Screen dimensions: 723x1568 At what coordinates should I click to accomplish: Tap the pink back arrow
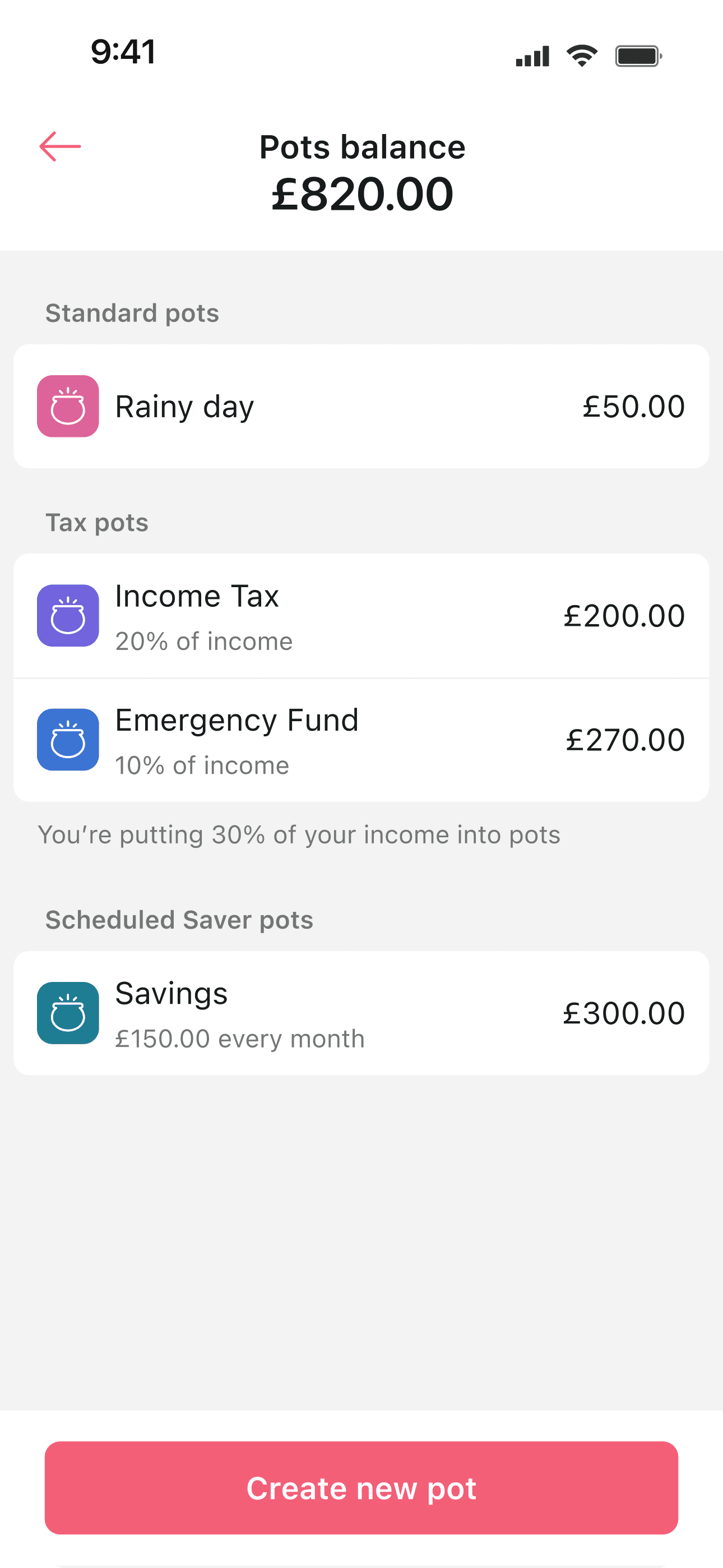(61, 147)
